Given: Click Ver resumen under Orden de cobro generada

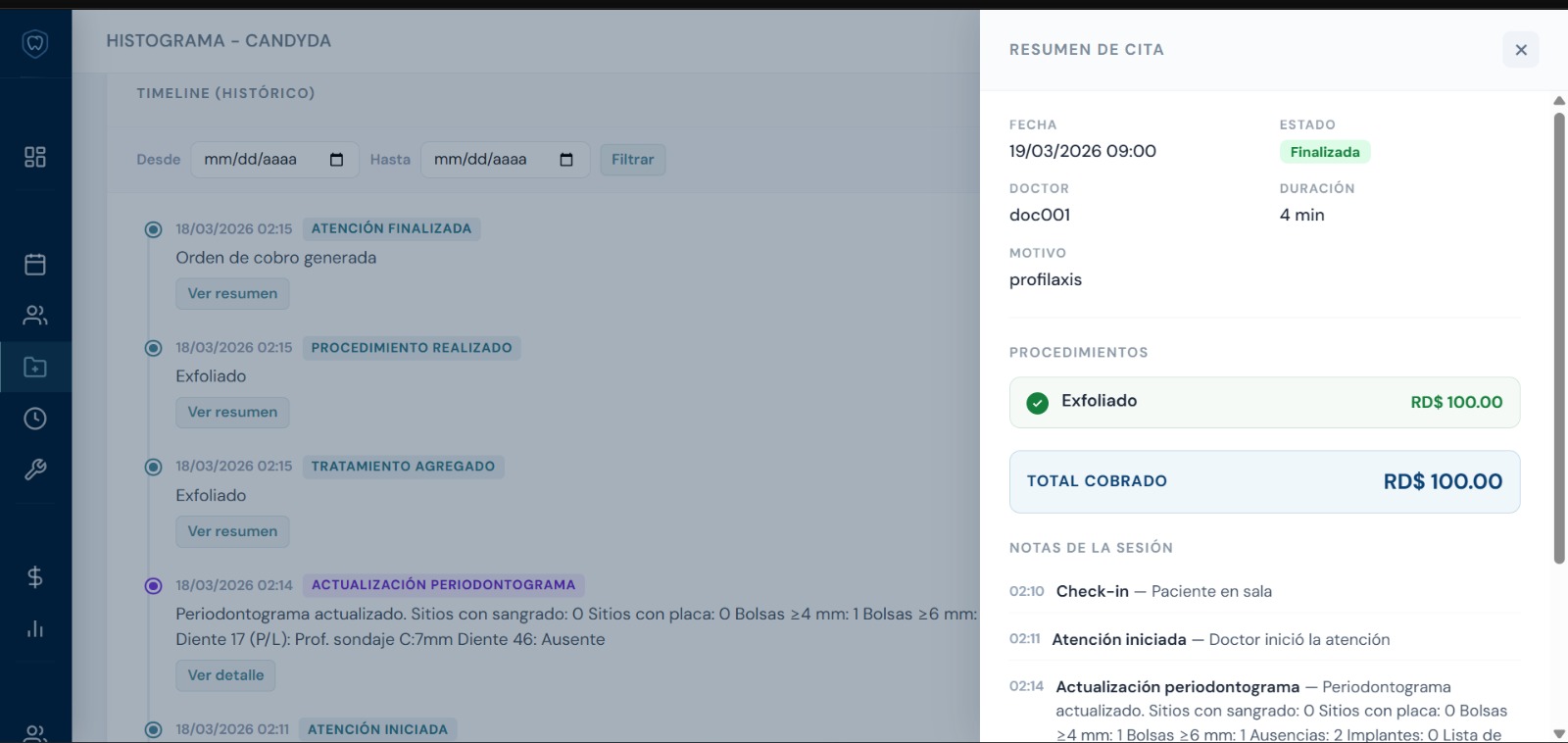Looking at the screenshot, I should point(232,294).
